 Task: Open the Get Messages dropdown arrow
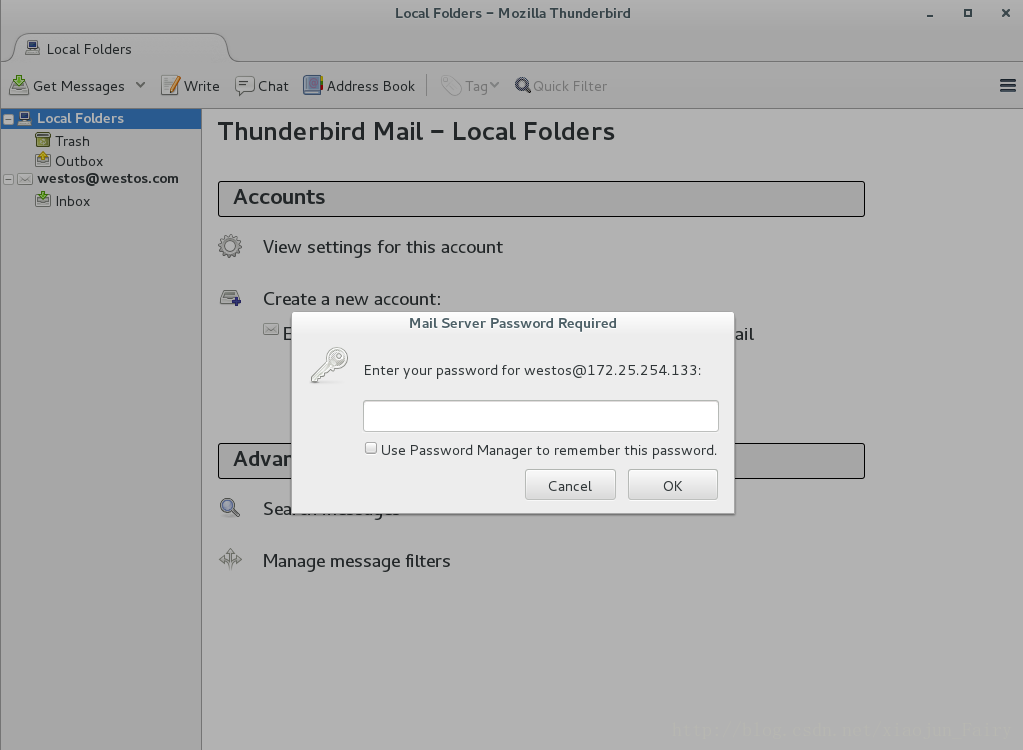point(140,85)
